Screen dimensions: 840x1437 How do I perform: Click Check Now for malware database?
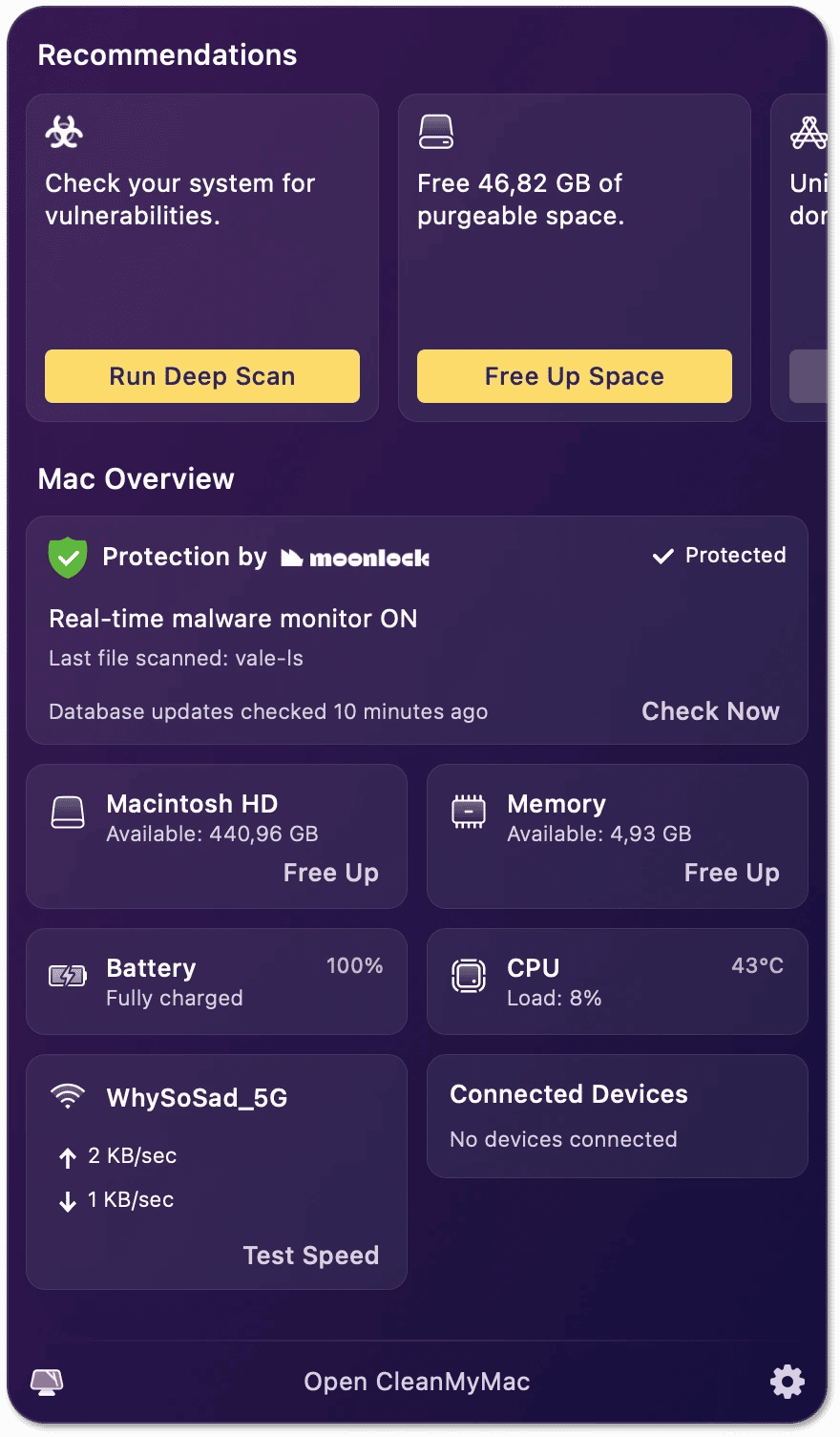710,711
